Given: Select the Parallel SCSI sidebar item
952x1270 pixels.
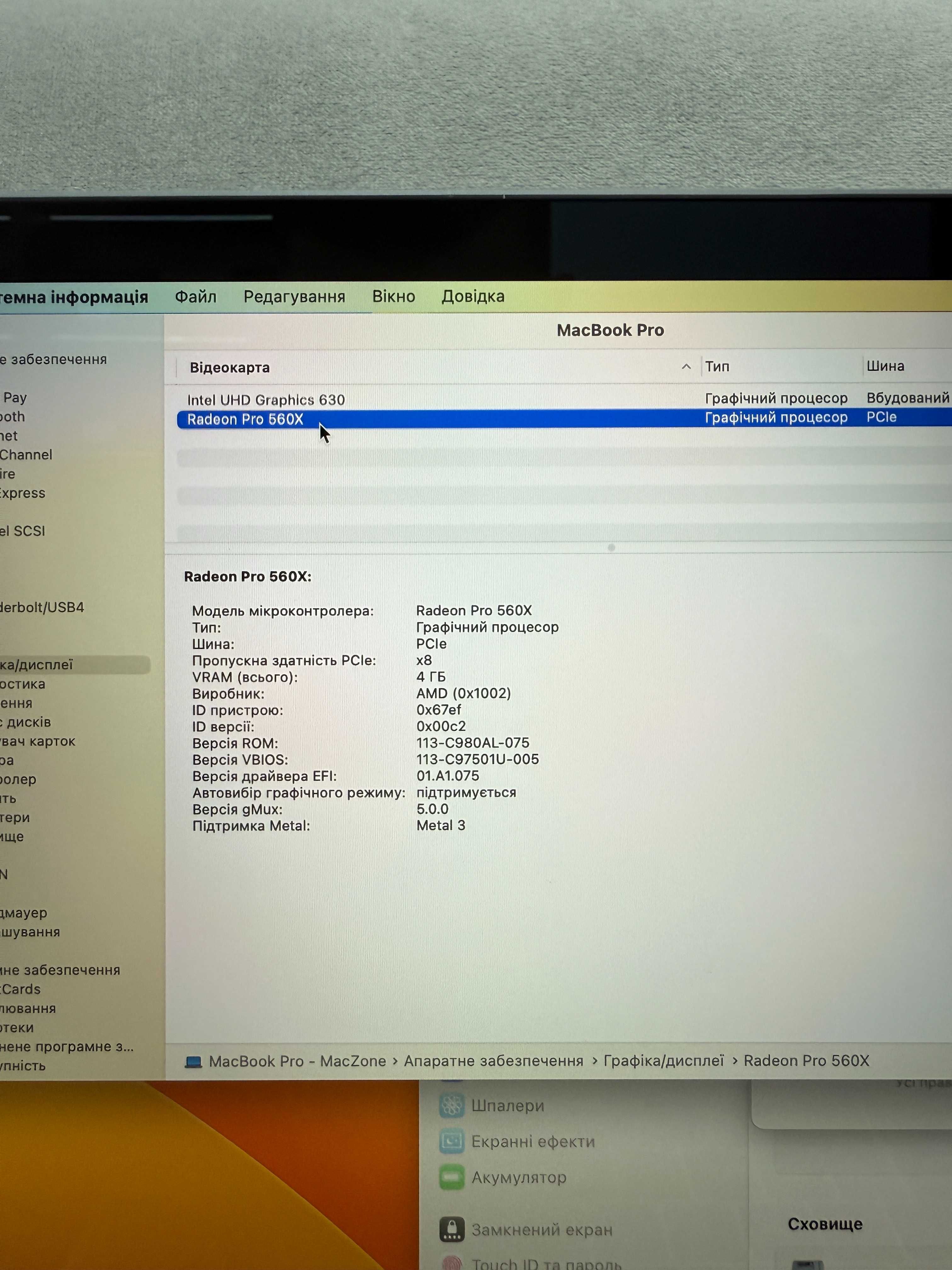Looking at the screenshot, I should [x=22, y=531].
